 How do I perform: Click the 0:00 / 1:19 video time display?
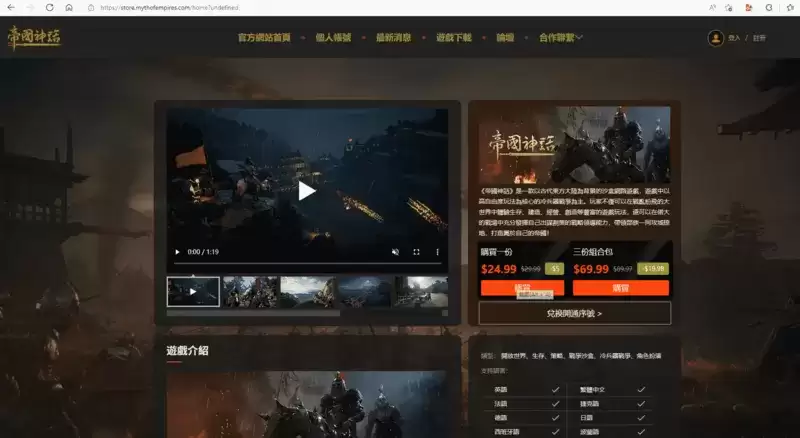203,252
